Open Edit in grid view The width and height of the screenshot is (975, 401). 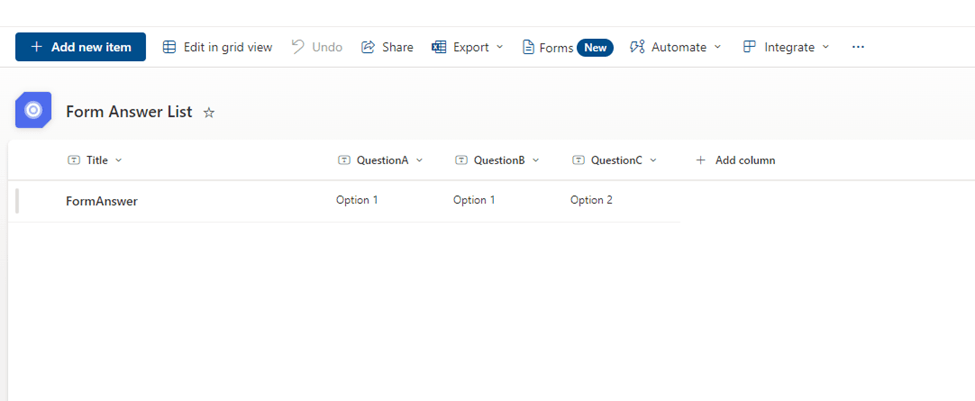[218, 47]
